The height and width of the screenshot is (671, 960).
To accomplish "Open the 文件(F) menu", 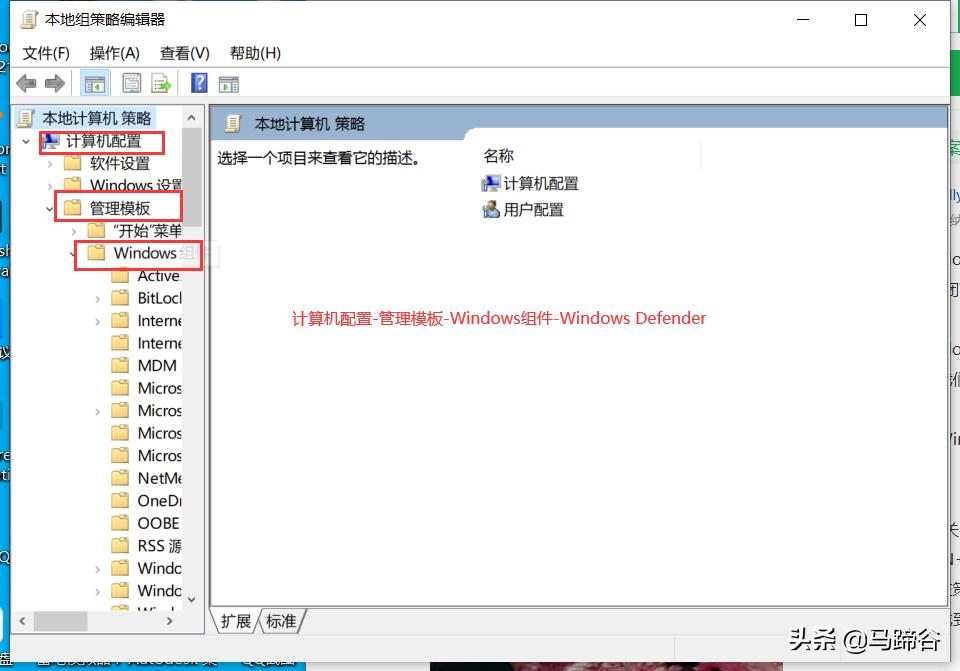I will point(44,53).
